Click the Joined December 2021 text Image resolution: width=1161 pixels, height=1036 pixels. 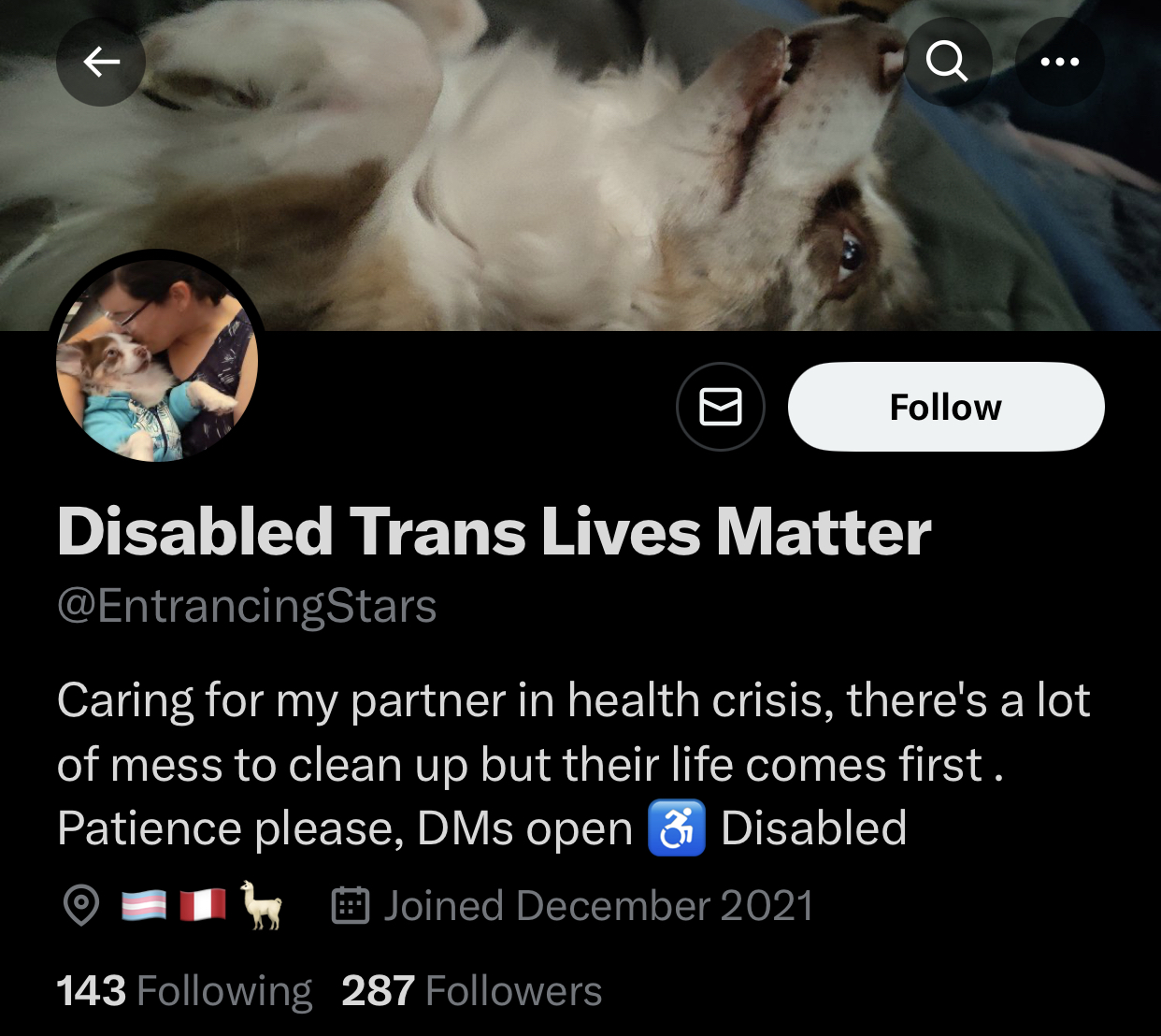click(598, 906)
